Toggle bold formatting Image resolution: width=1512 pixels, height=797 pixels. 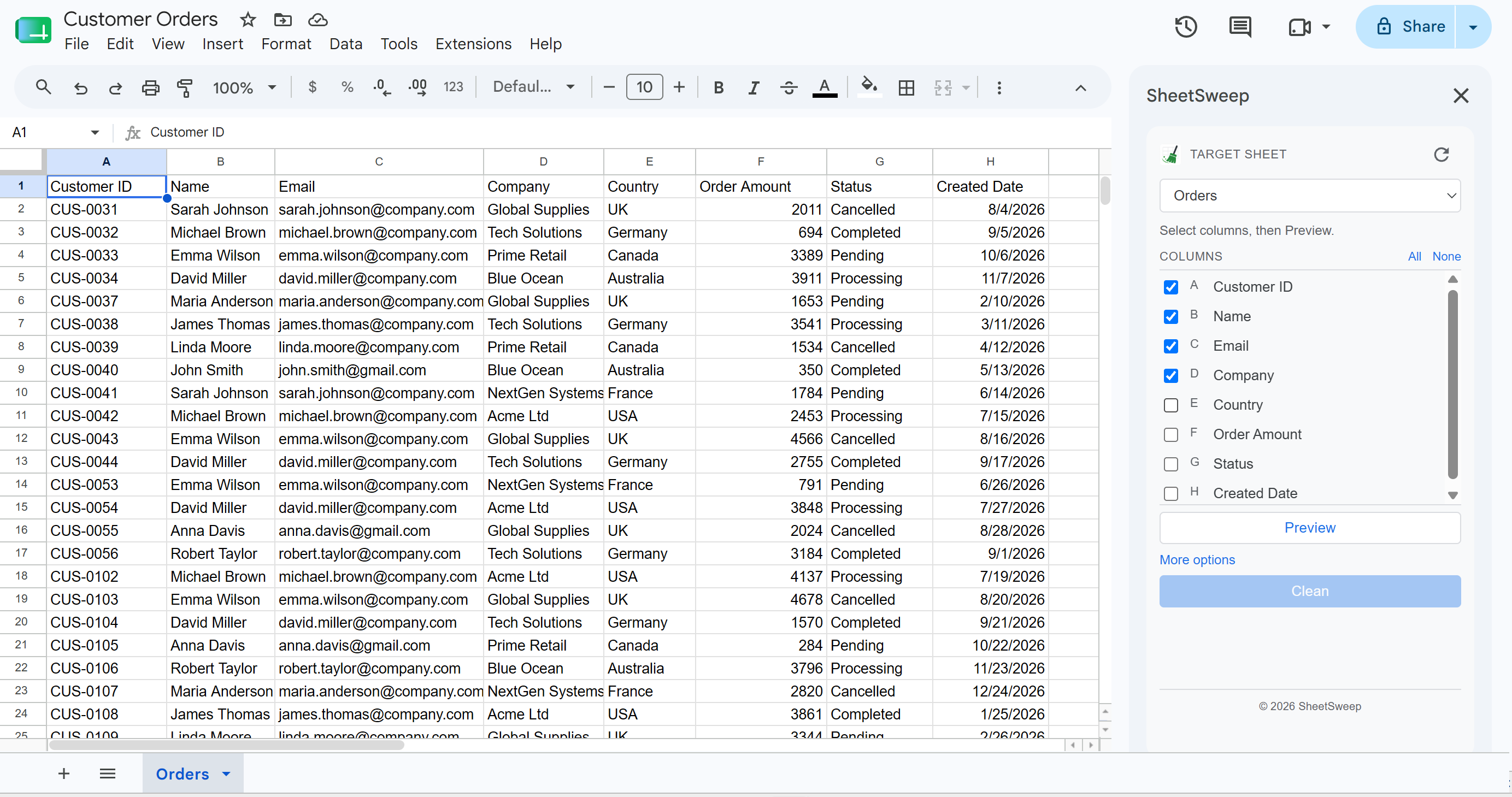pyautogui.click(x=719, y=87)
